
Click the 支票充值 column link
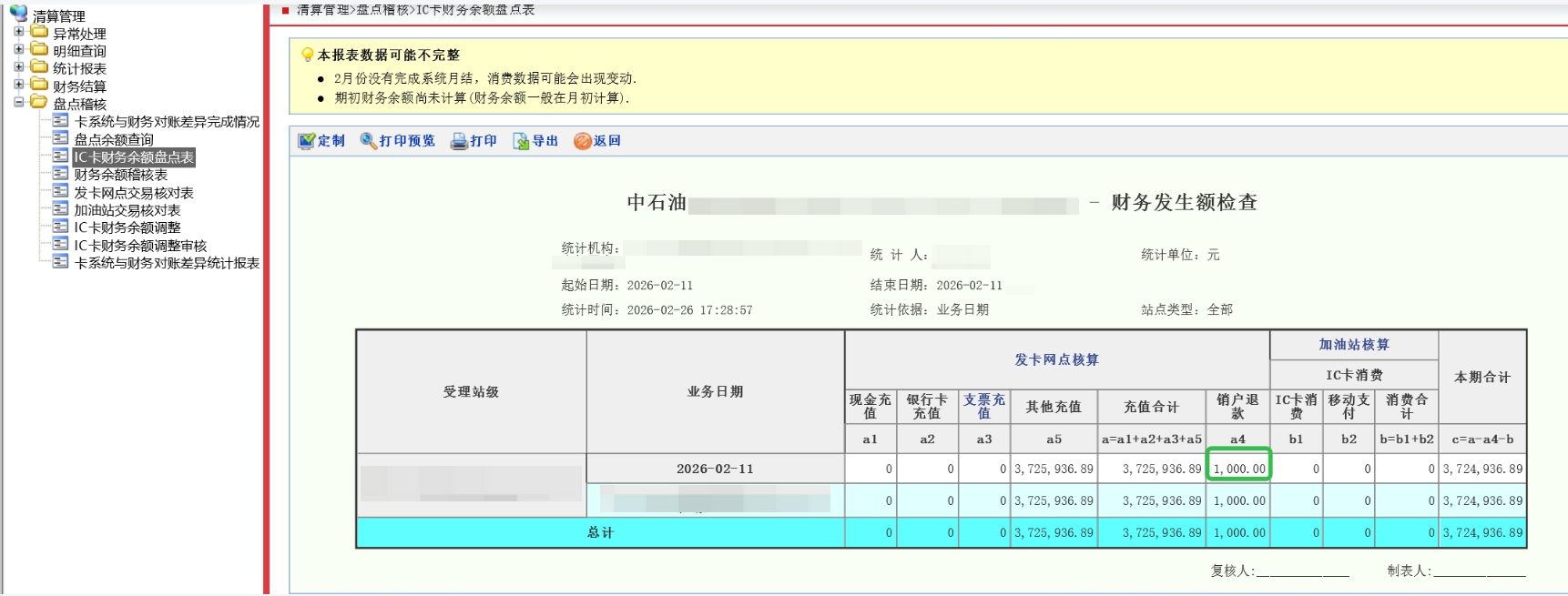coord(984,406)
